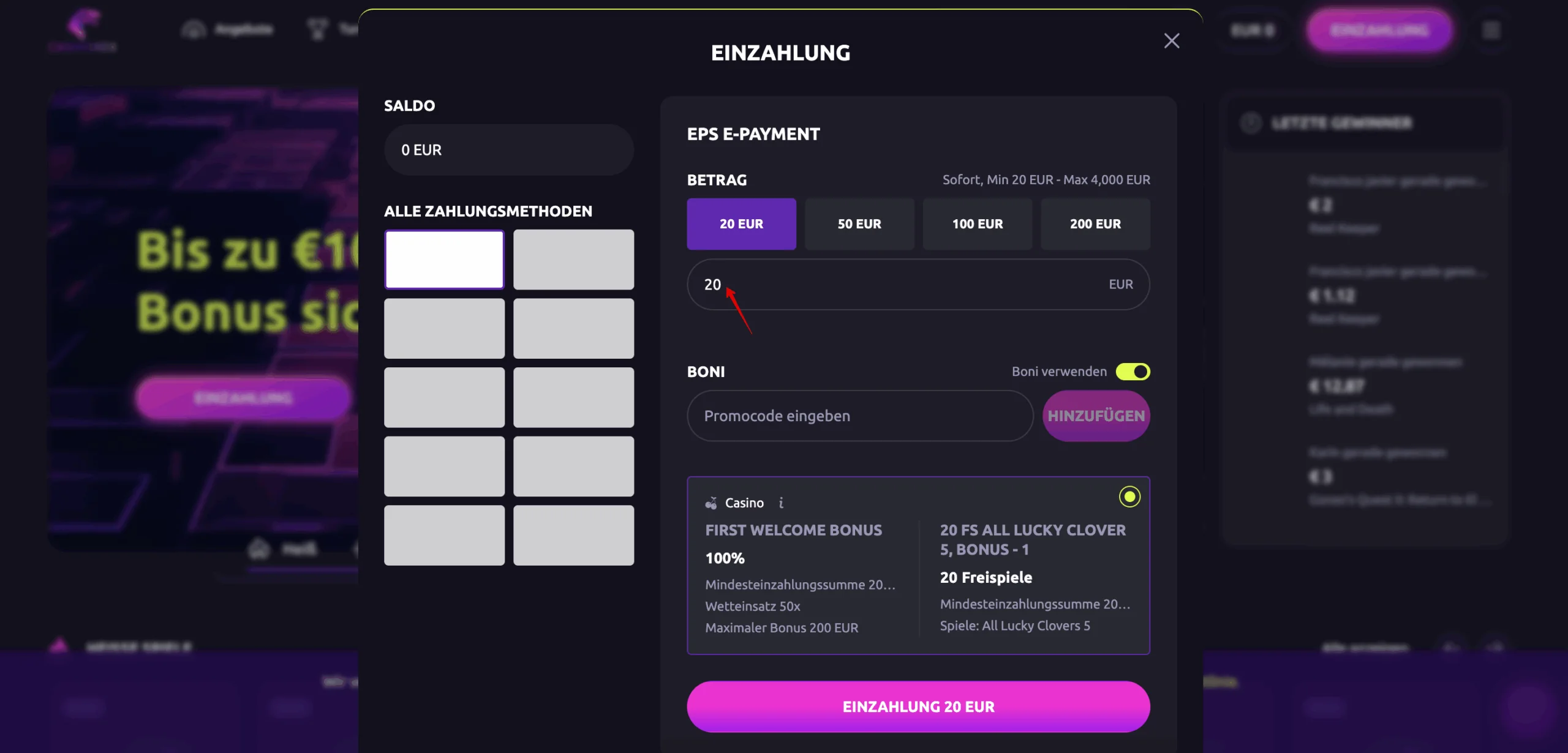Select the payment method tile beside the white one

click(x=573, y=260)
